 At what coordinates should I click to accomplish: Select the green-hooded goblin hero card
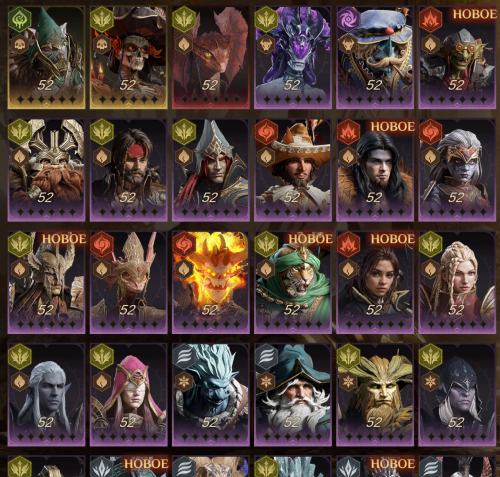pyautogui.click(x=46, y=57)
